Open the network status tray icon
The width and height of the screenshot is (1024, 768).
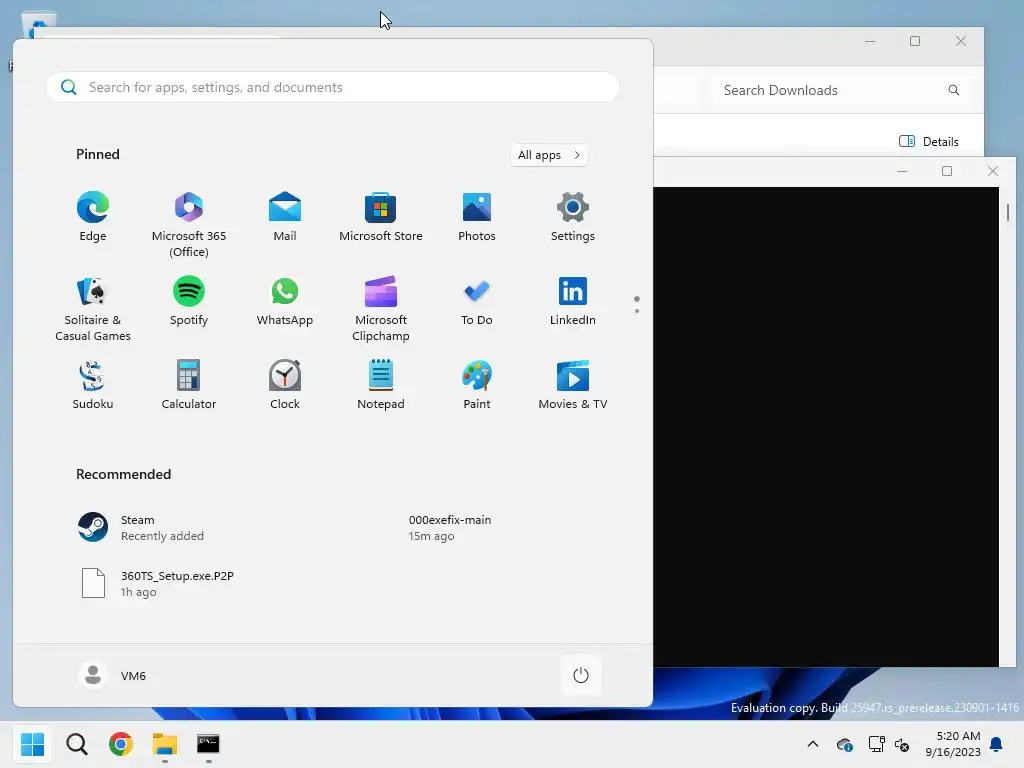pos(876,744)
